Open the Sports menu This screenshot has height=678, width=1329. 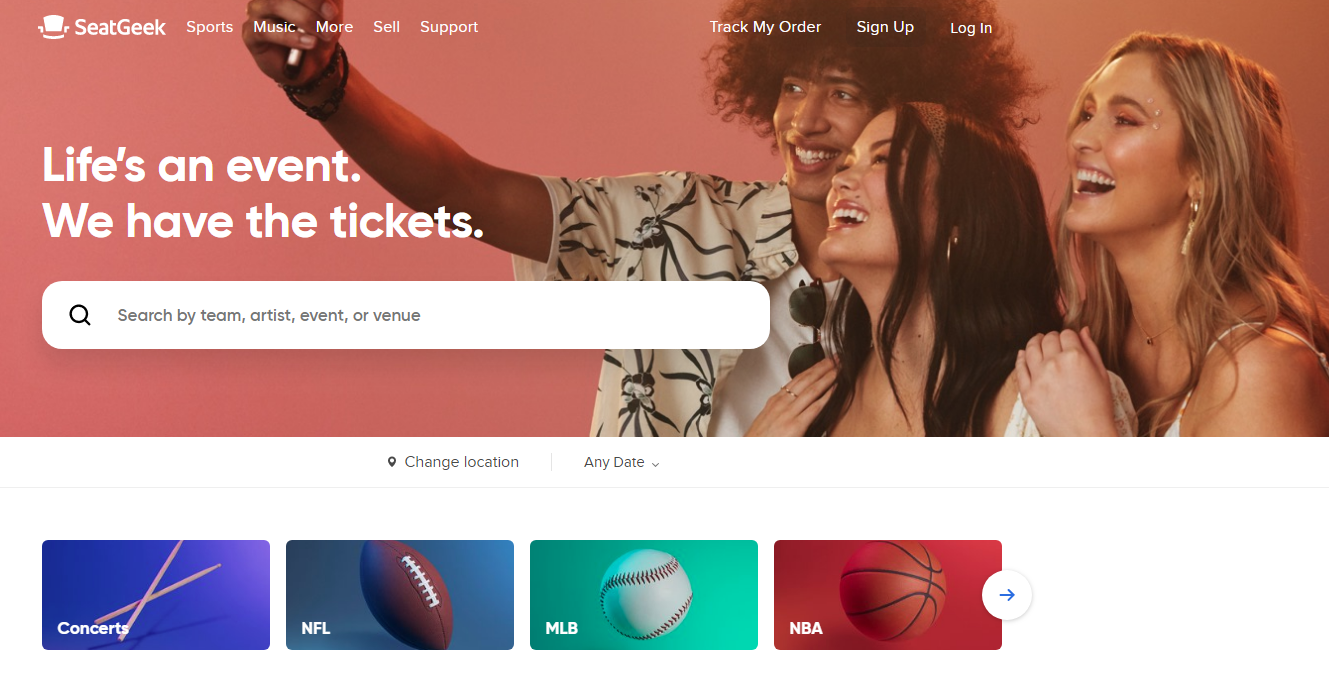[x=210, y=27]
